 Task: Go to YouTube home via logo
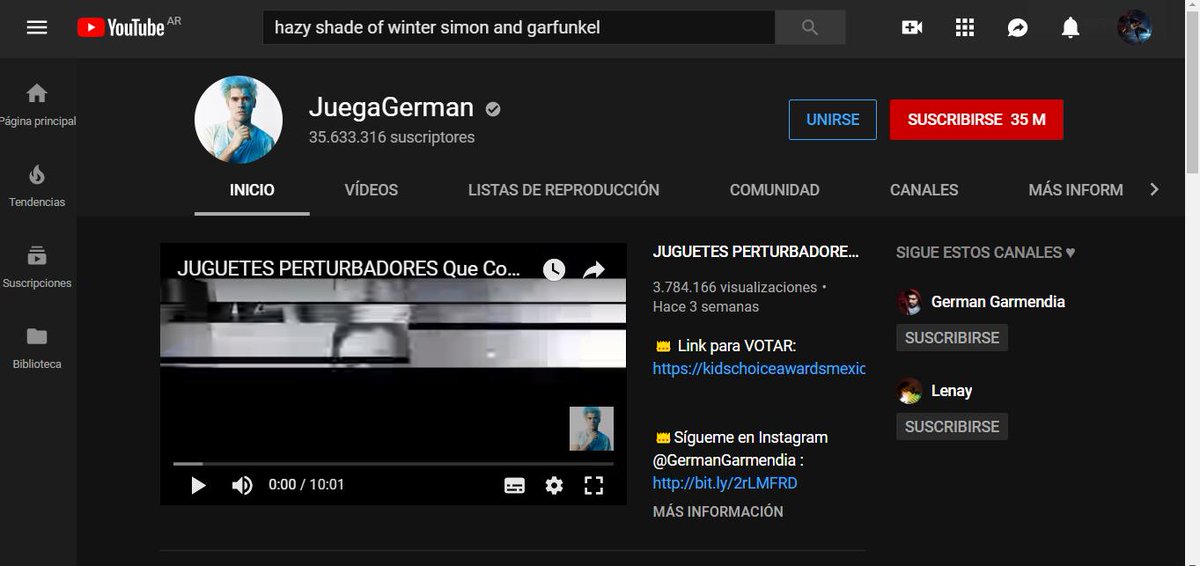pos(120,27)
